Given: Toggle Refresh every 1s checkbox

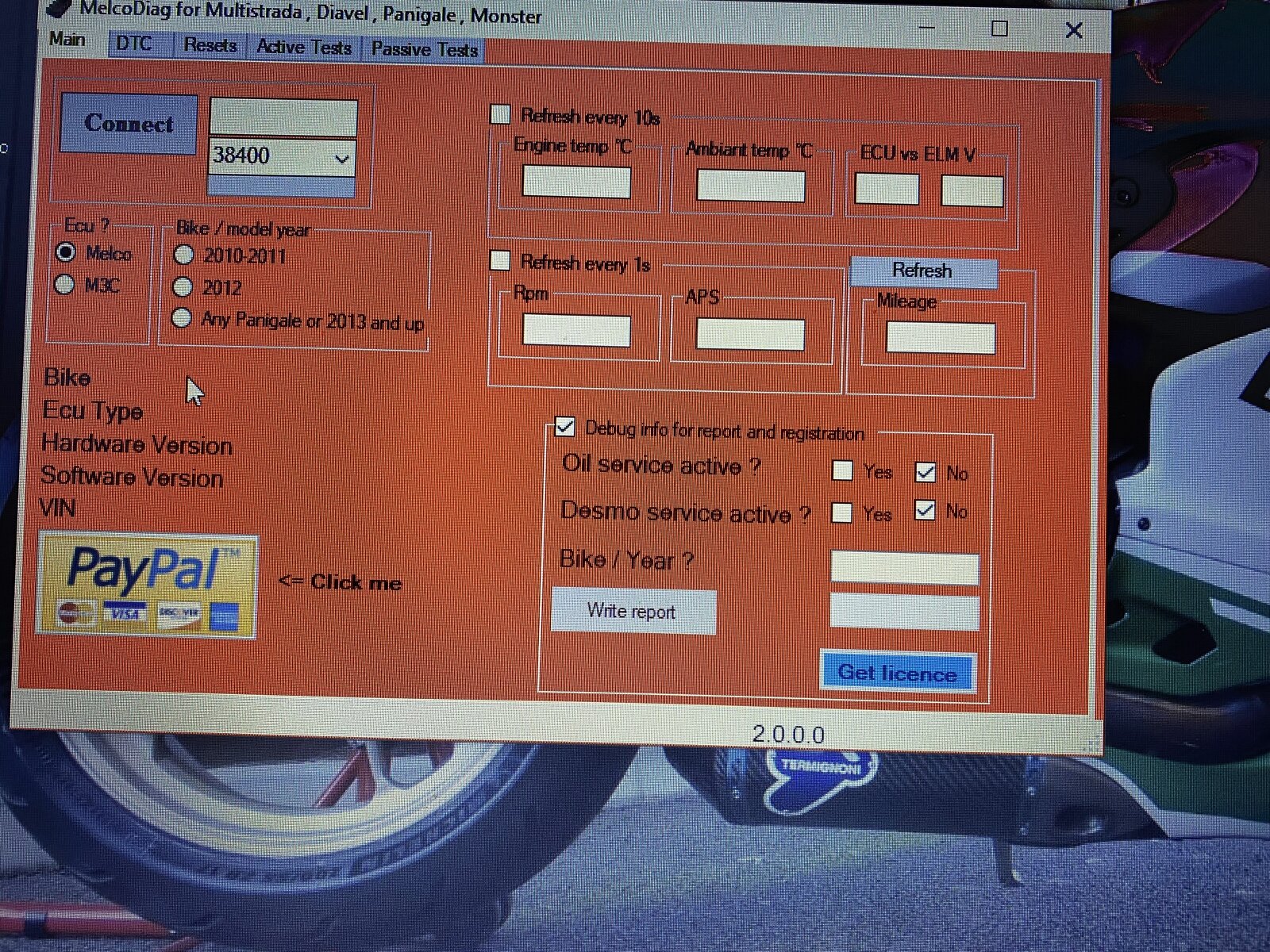Looking at the screenshot, I should [x=500, y=261].
